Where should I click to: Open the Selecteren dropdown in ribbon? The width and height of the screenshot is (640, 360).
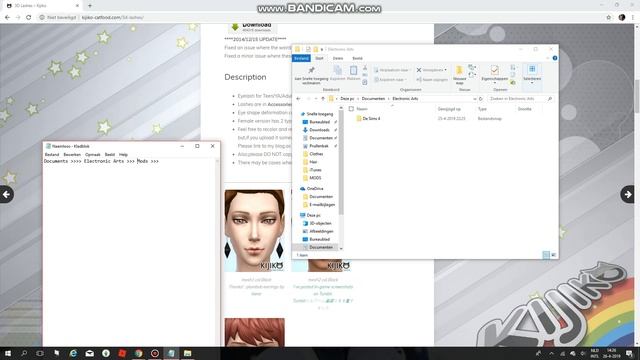tap(532, 83)
